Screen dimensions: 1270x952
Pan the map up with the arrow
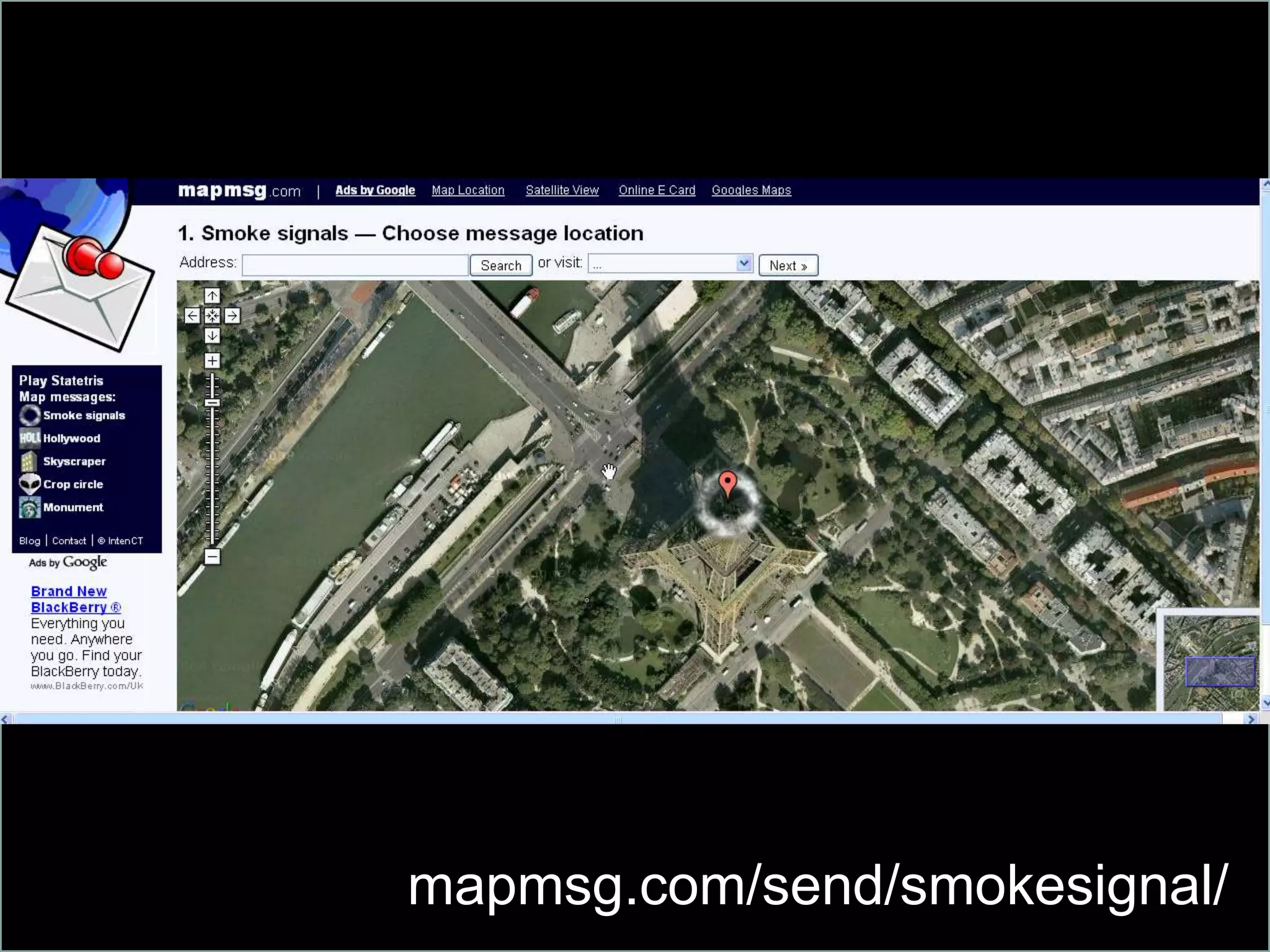click(x=212, y=296)
